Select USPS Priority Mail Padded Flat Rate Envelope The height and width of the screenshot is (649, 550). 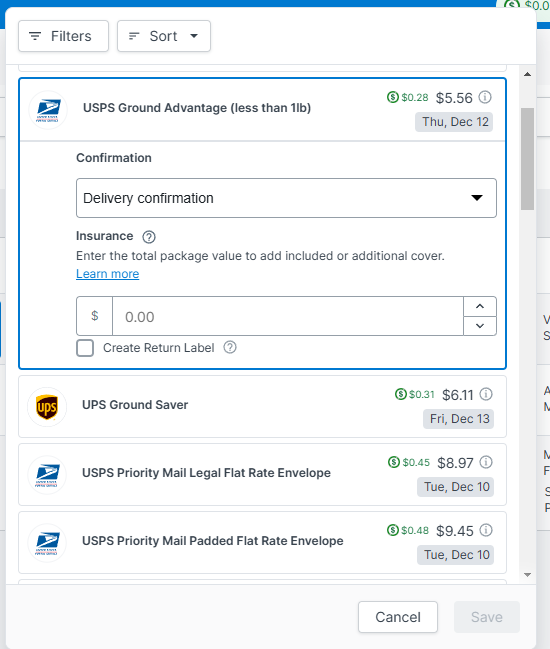[262, 542]
